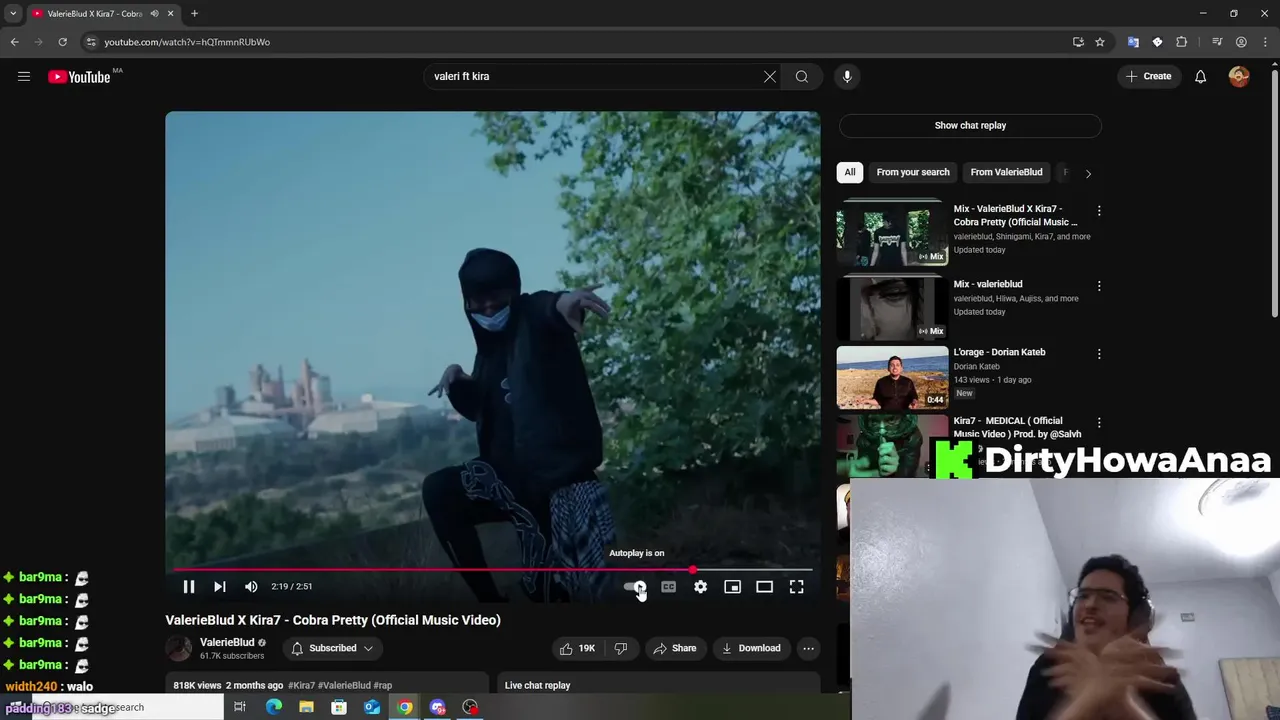This screenshot has height=720, width=1280.
Task: Seek using the red video progress bar
Action: tap(493, 570)
